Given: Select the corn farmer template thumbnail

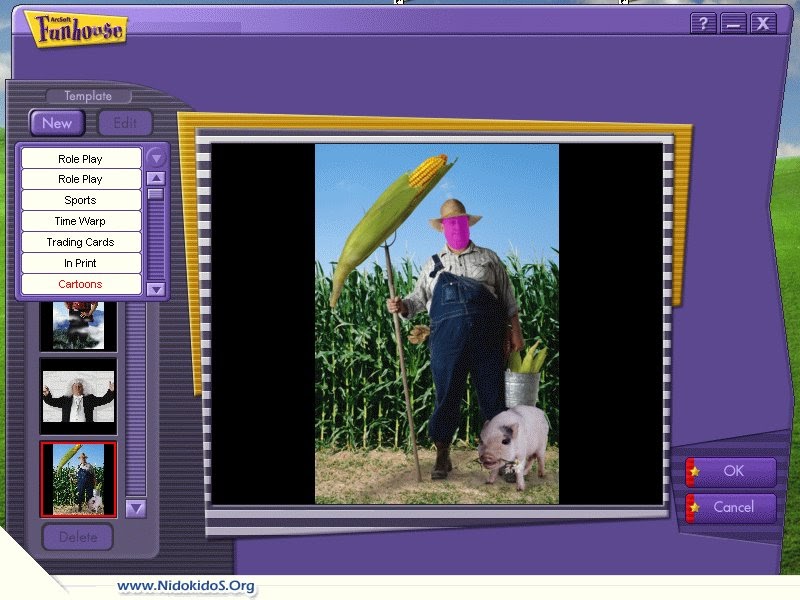Looking at the screenshot, I should 78,479.
